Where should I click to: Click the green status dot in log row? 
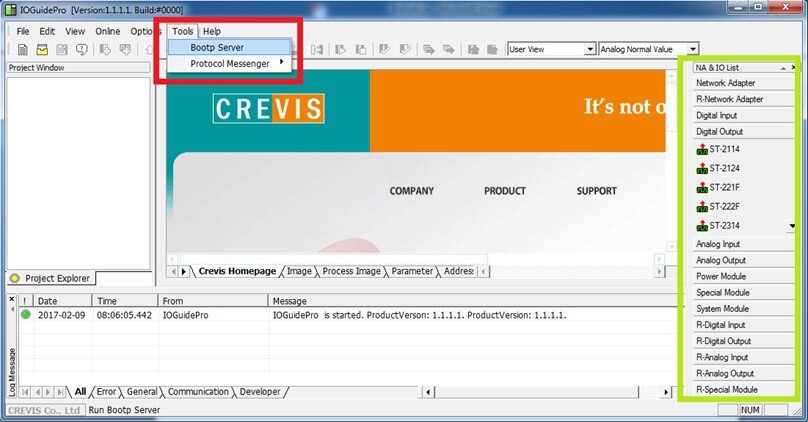(25, 314)
